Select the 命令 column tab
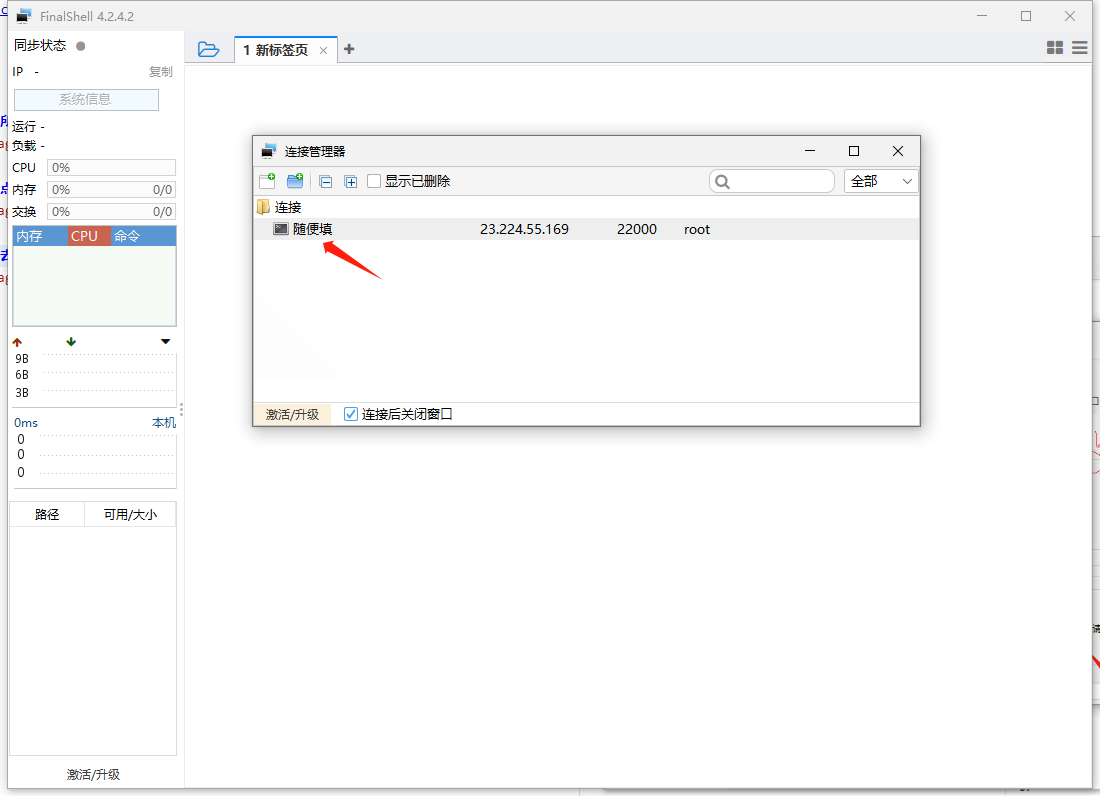The height and width of the screenshot is (796, 1100). point(127,236)
